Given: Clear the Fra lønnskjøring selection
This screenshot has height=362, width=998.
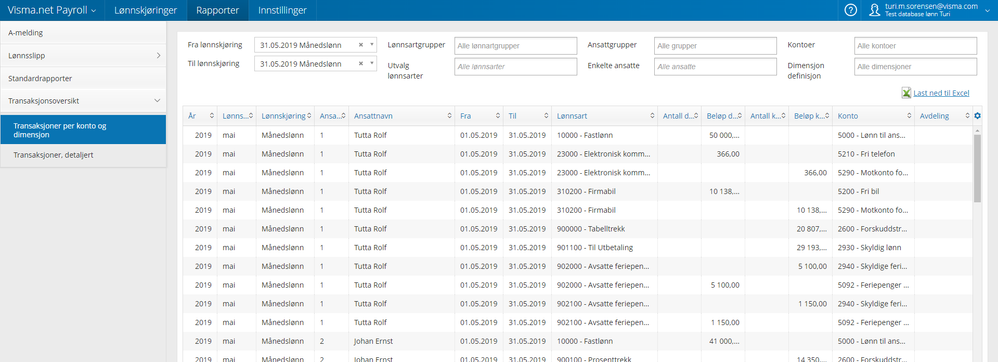Looking at the screenshot, I should (360, 45).
